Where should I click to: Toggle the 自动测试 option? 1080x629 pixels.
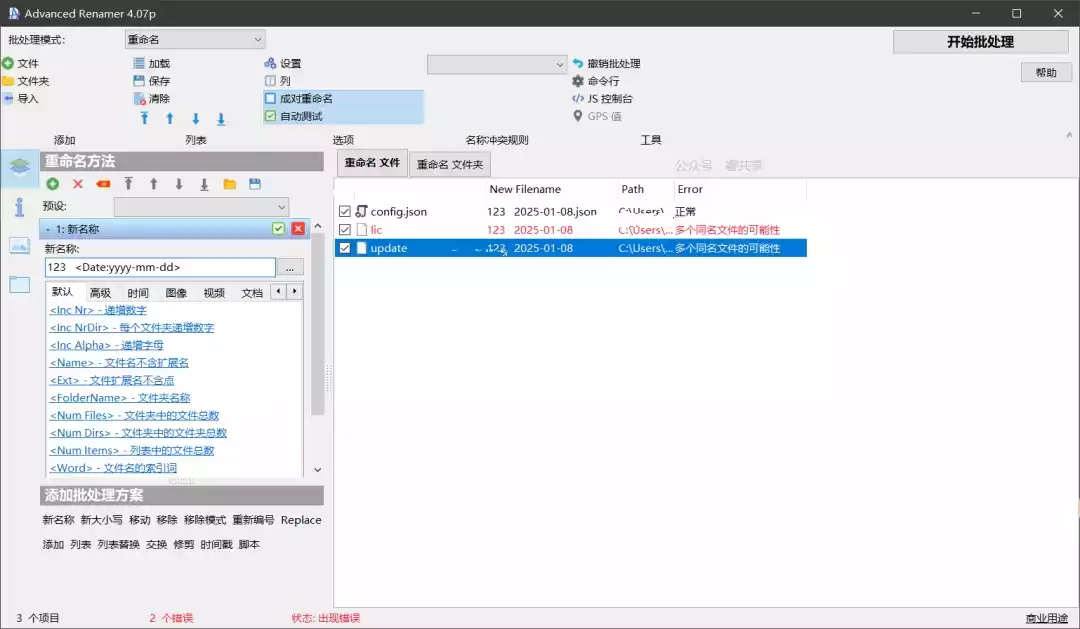point(268,115)
